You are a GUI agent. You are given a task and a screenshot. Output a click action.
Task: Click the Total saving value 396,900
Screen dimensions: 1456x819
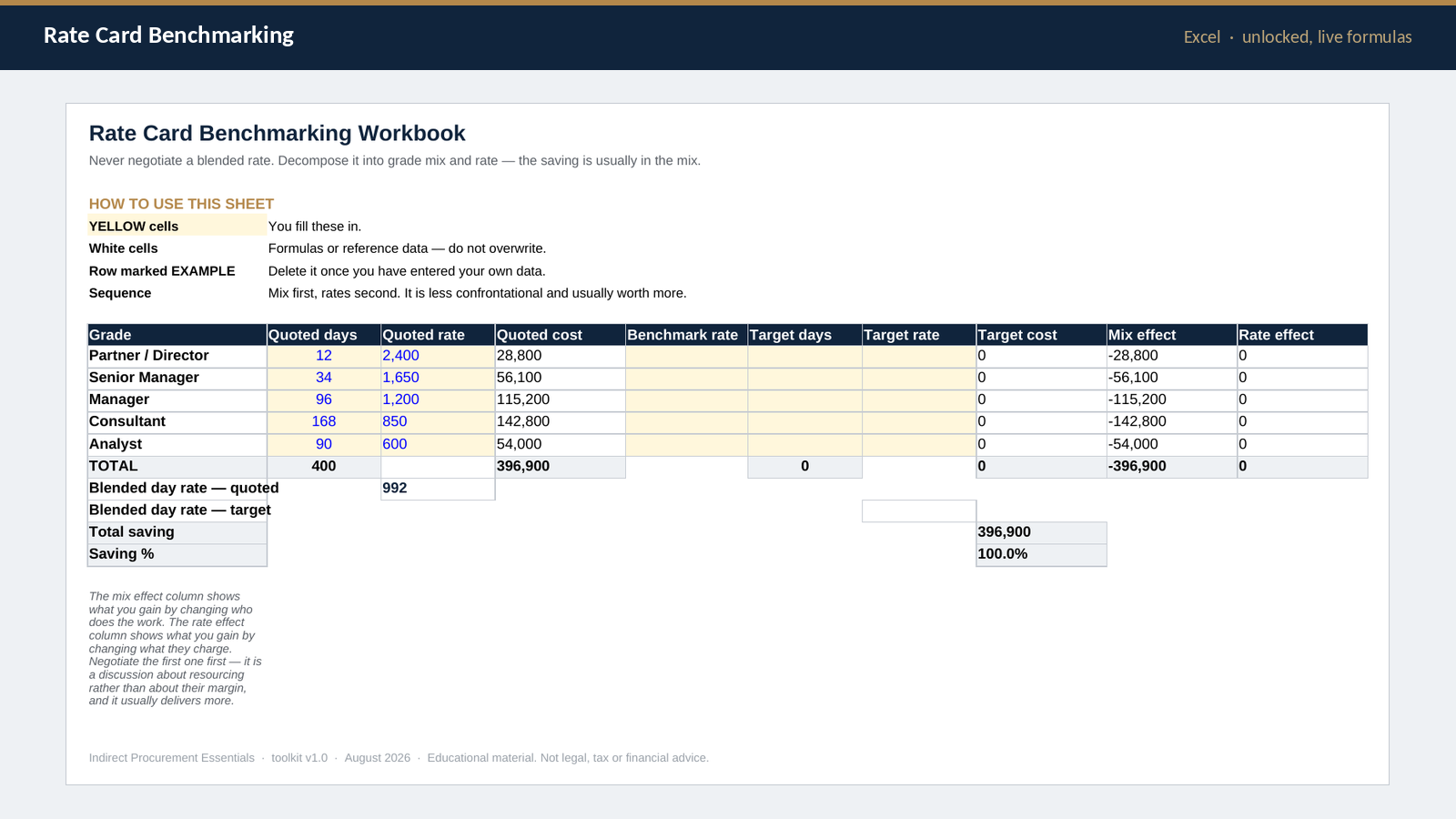1041,533
